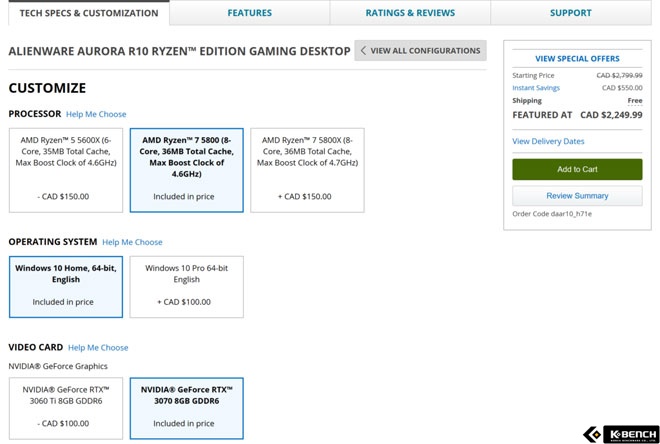Screen dimensions: 660x444
Task: Click the struck-through CAD $2,799.99 starting price
Action: [x=619, y=75]
